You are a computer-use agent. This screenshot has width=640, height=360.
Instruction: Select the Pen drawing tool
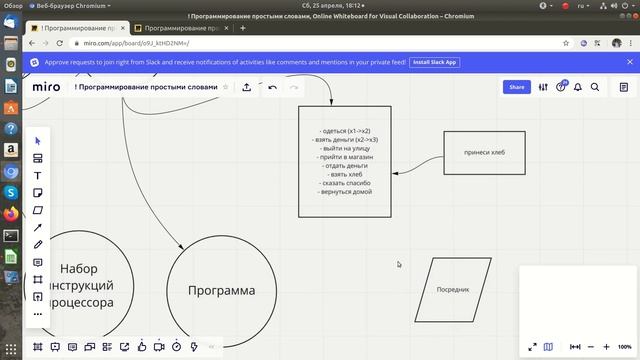click(x=38, y=244)
